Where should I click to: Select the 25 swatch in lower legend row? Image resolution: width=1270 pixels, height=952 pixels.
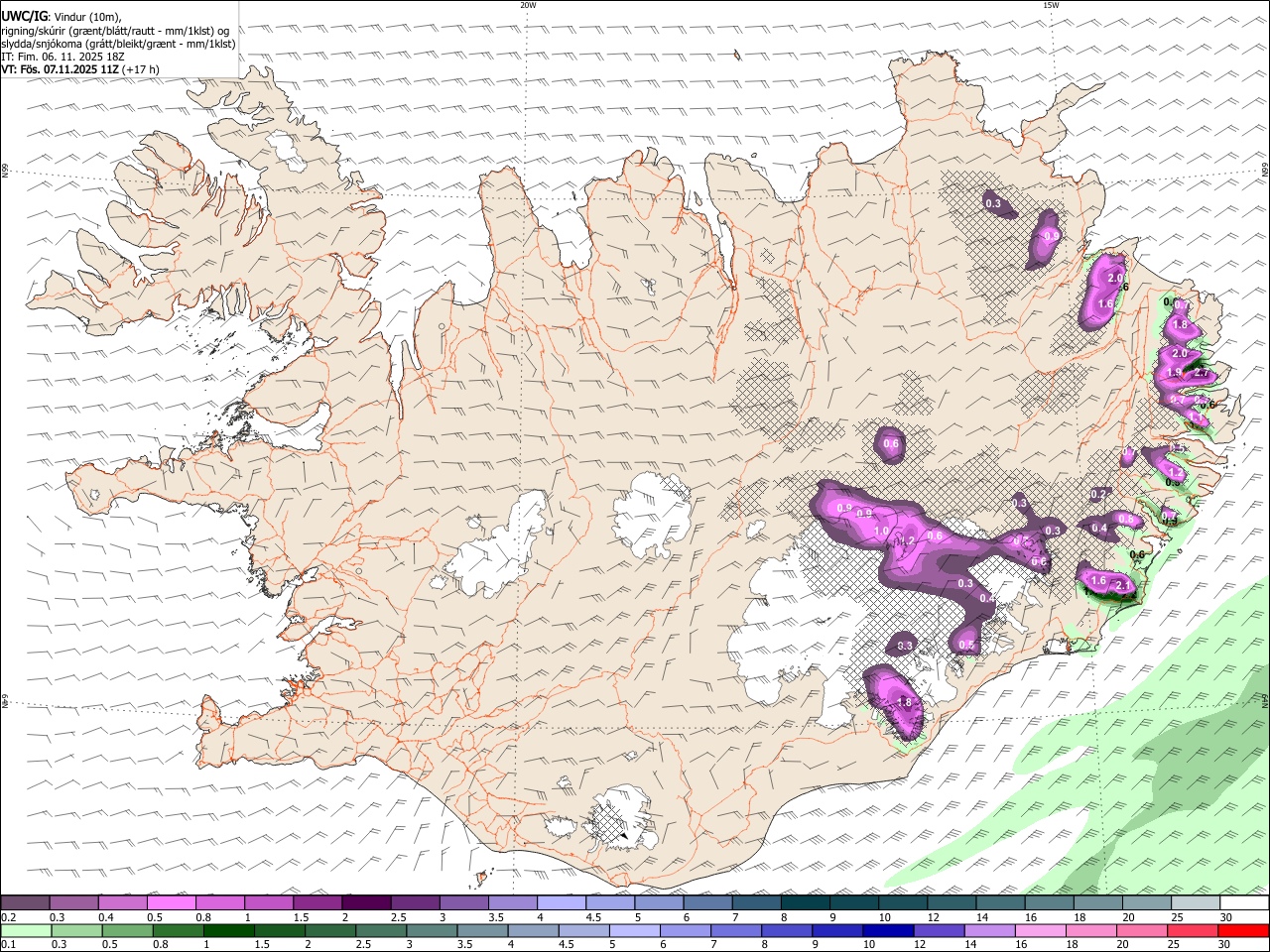click(1191, 930)
